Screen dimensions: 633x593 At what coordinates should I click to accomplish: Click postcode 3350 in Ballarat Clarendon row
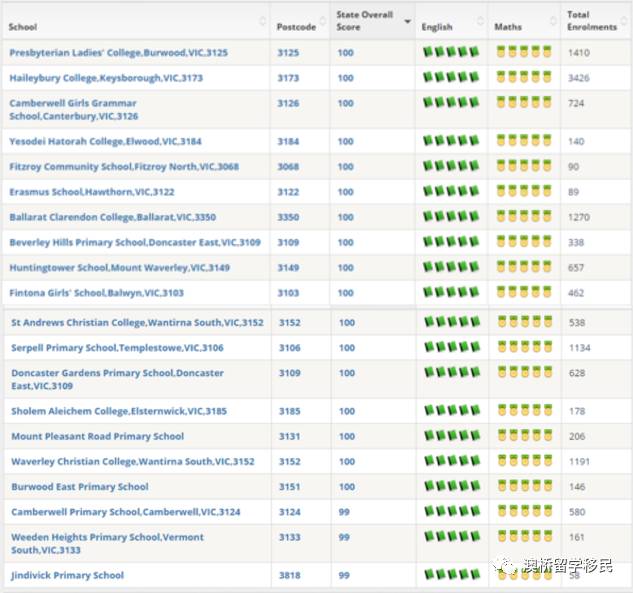288,217
